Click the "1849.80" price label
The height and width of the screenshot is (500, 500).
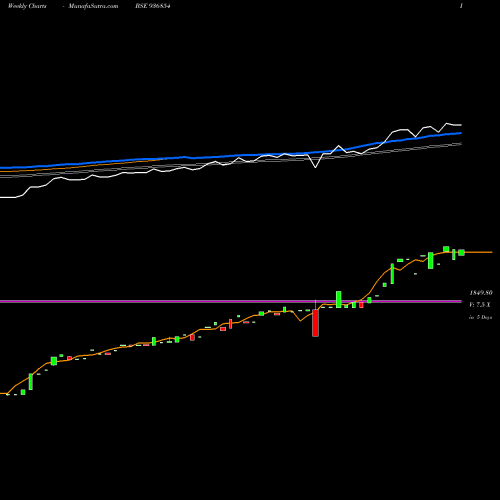[481, 293]
